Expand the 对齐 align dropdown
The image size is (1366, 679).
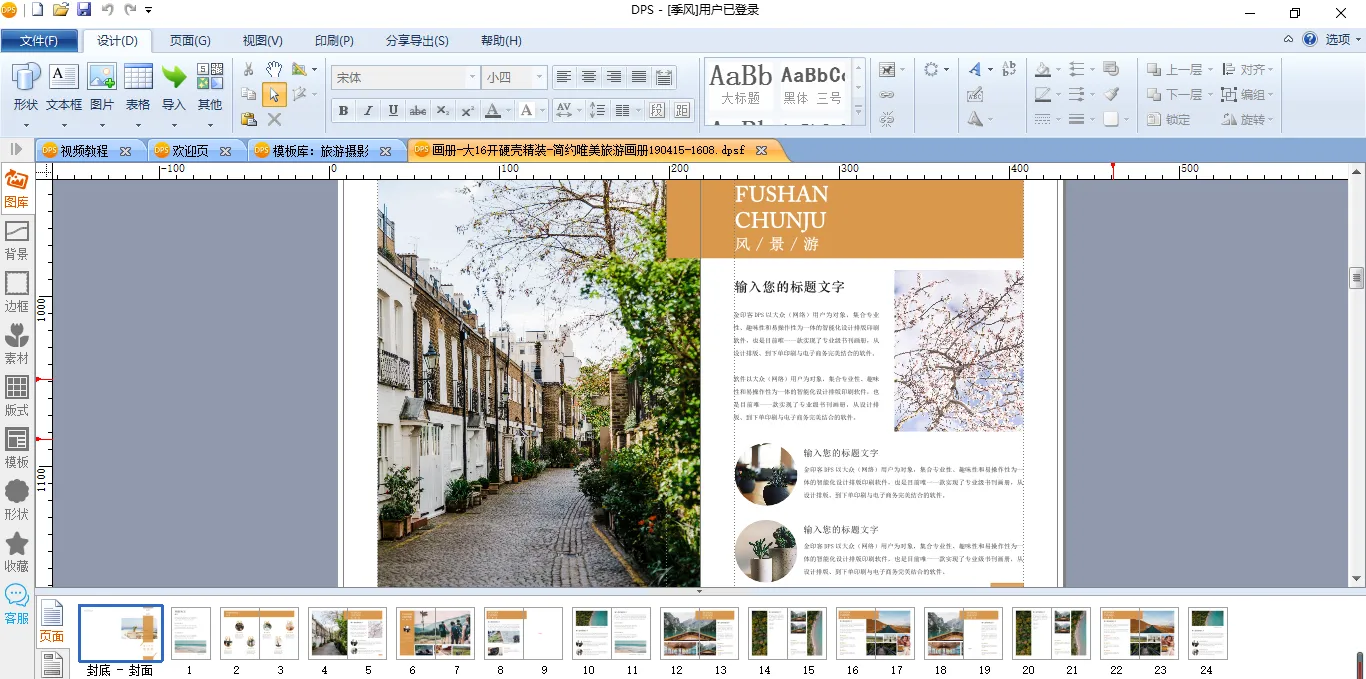tap(1250, 70)
